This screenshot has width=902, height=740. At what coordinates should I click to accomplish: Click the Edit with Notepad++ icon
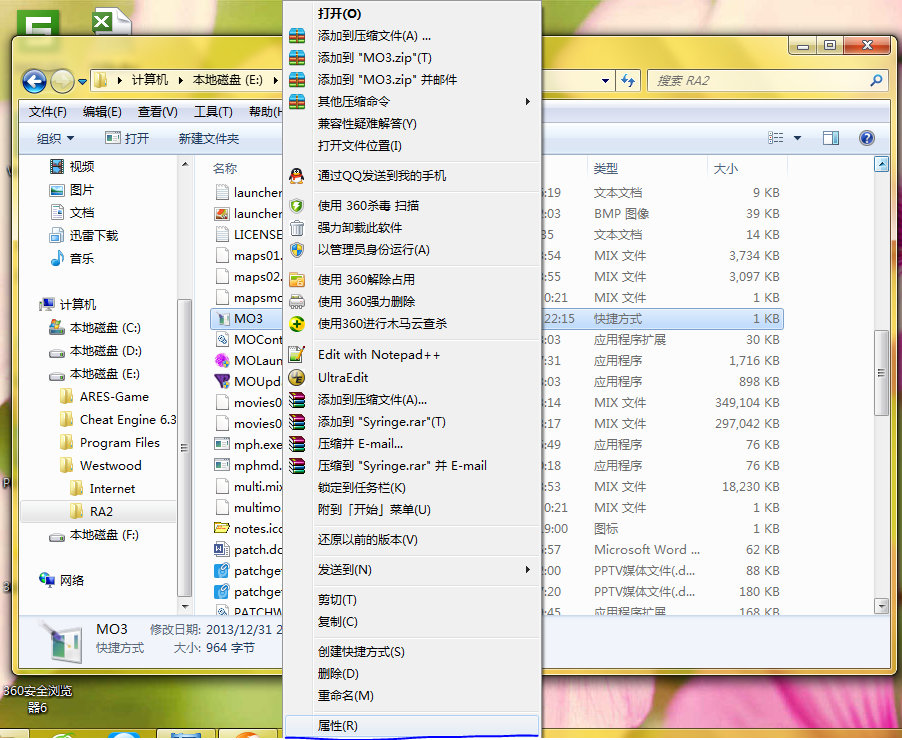click(297, 354)
